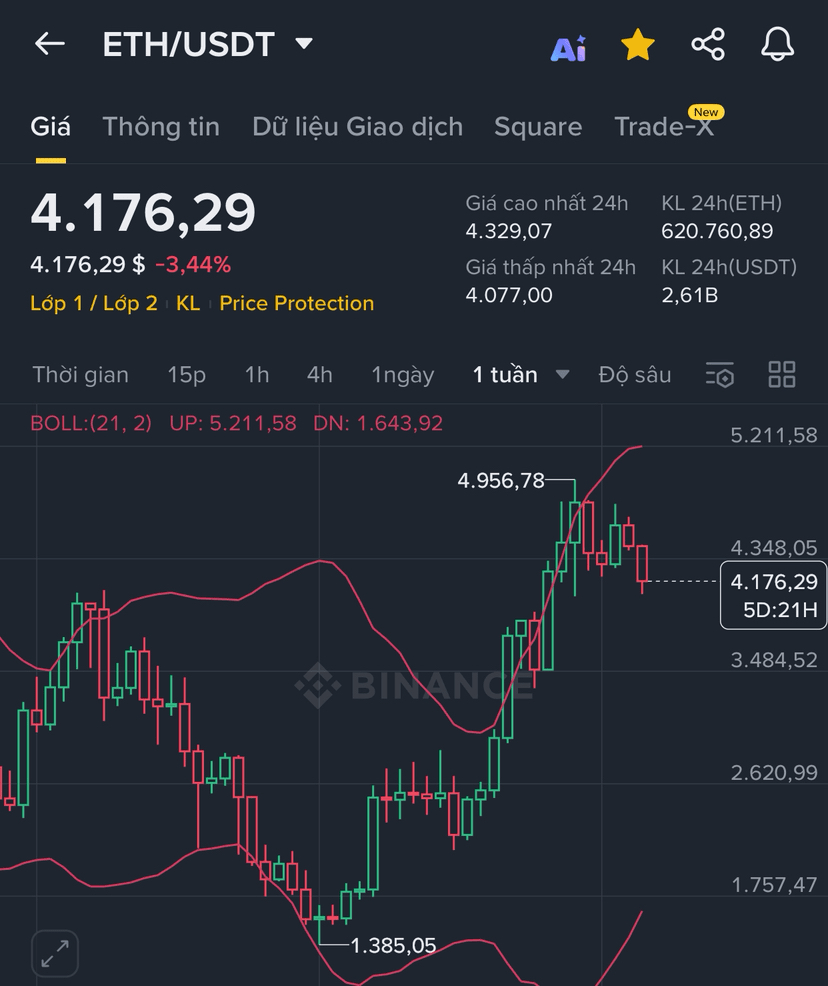Select the 4h timeframe

tap(319, 375)
